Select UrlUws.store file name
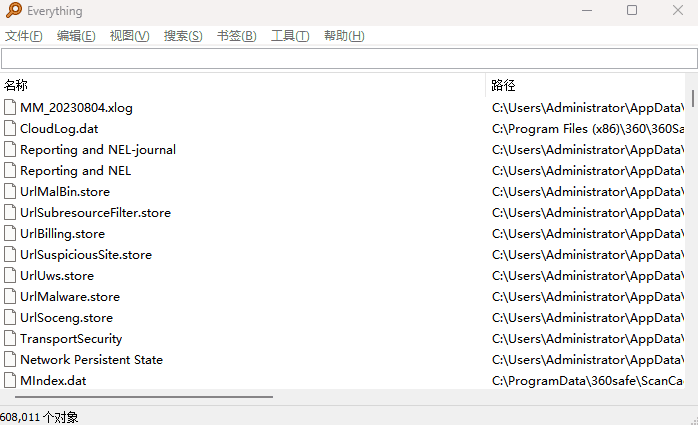This screenshot has height=425, width=698. point(57,275)
